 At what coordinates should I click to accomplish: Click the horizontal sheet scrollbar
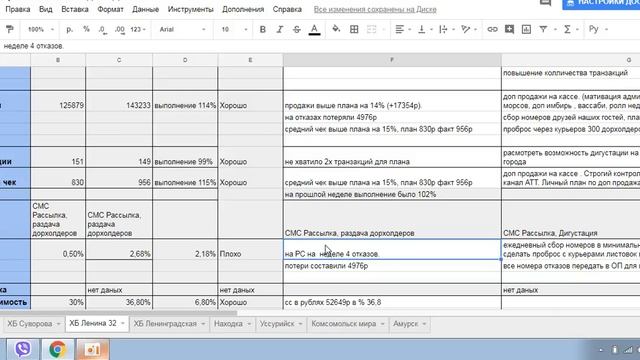coord(118,313)
